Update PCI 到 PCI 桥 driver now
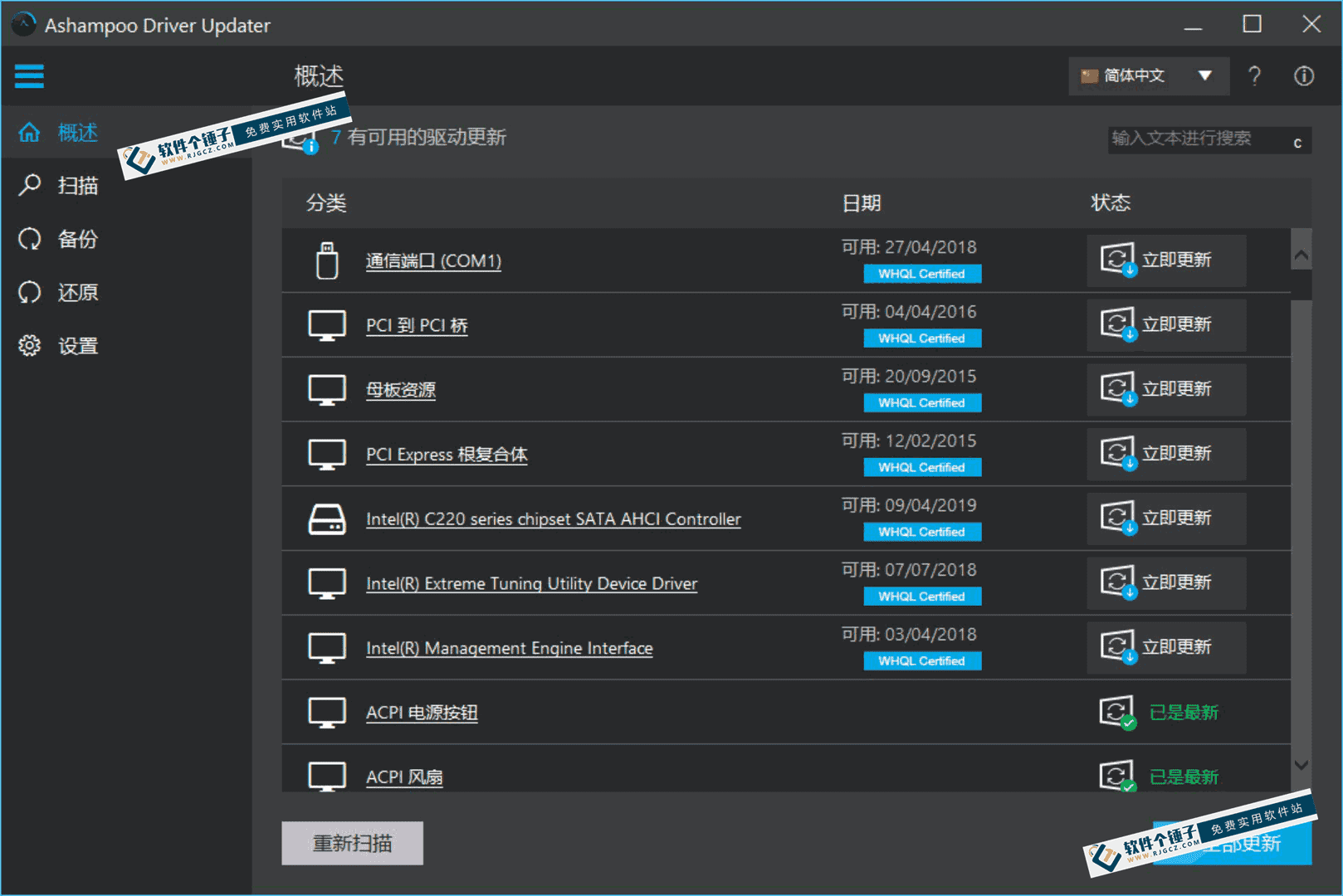The height and width of the screenshot is (896, 1343). pos(1166,325)
